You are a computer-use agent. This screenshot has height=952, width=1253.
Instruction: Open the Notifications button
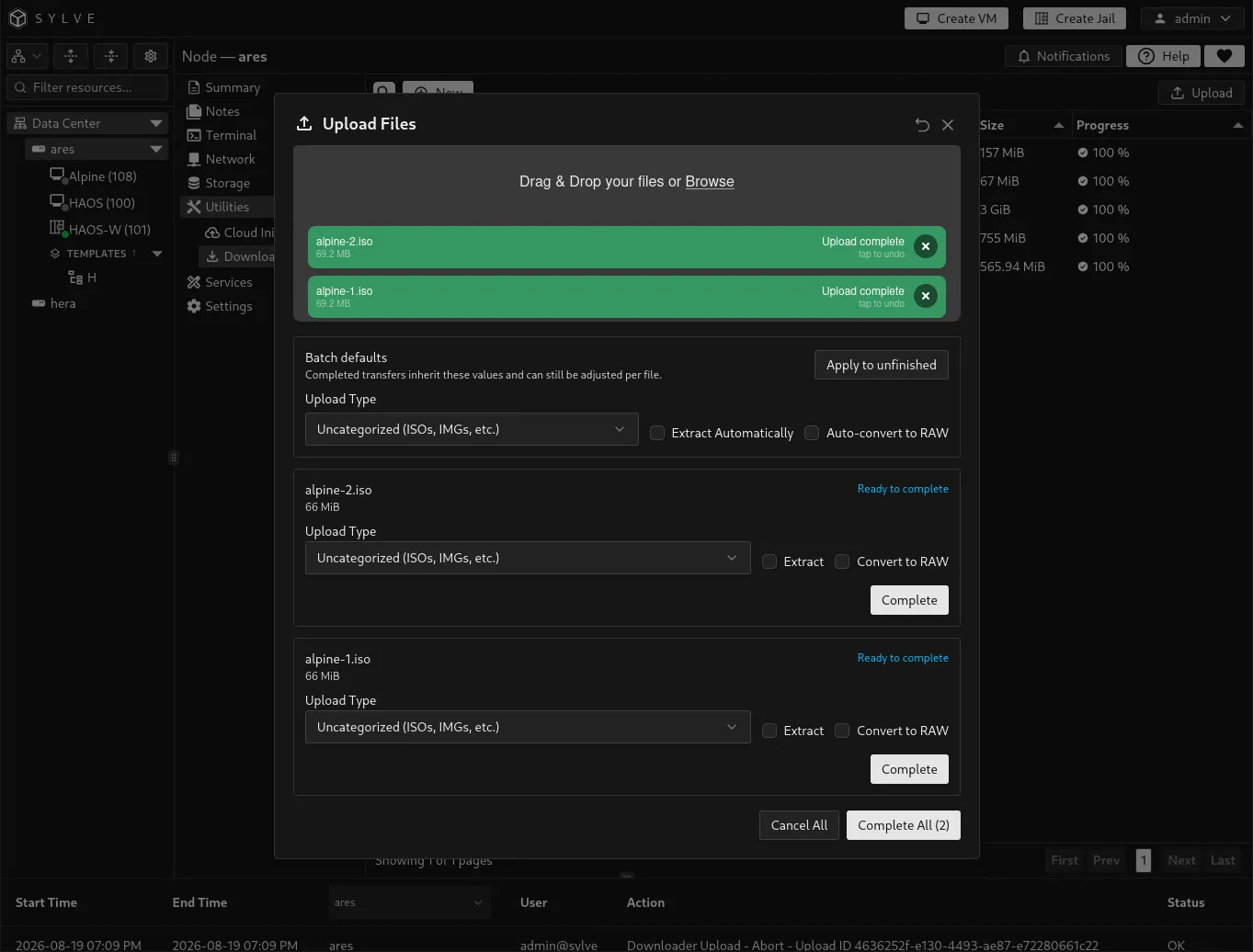coord(1064,56)
